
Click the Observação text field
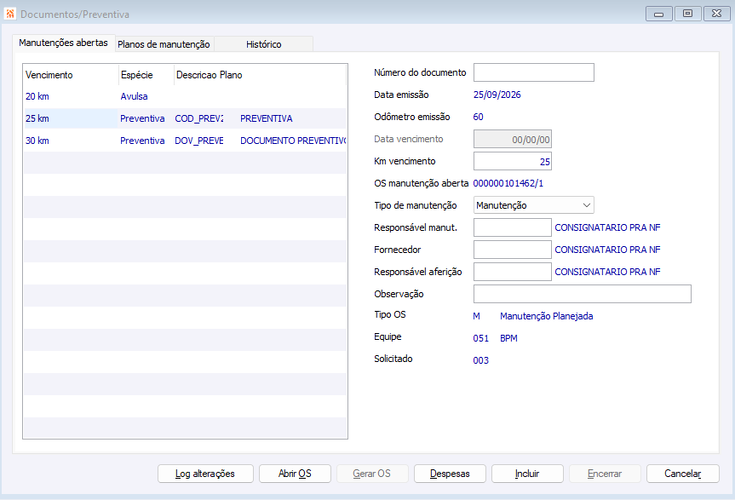(x=582, y=294)
